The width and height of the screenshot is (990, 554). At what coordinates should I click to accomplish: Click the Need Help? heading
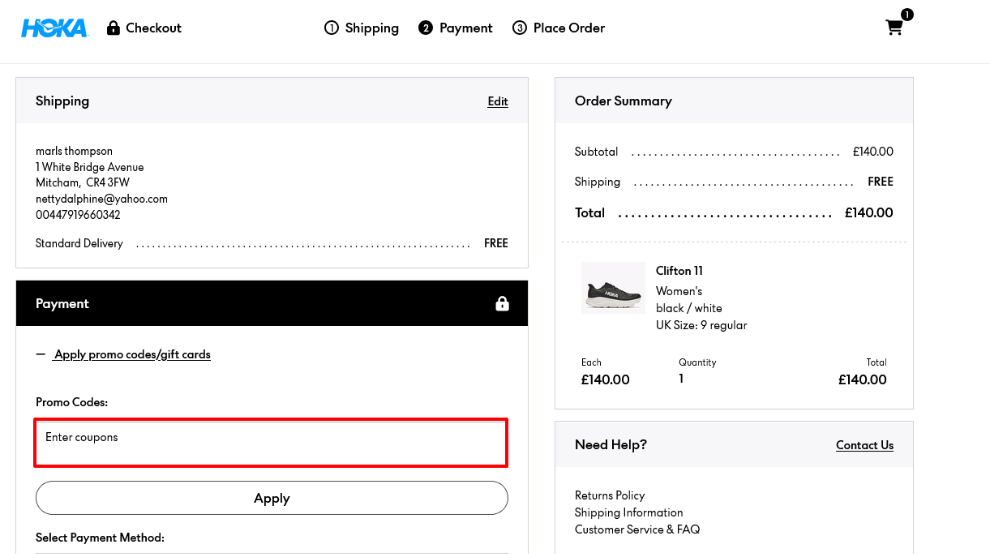pos(611,445)
